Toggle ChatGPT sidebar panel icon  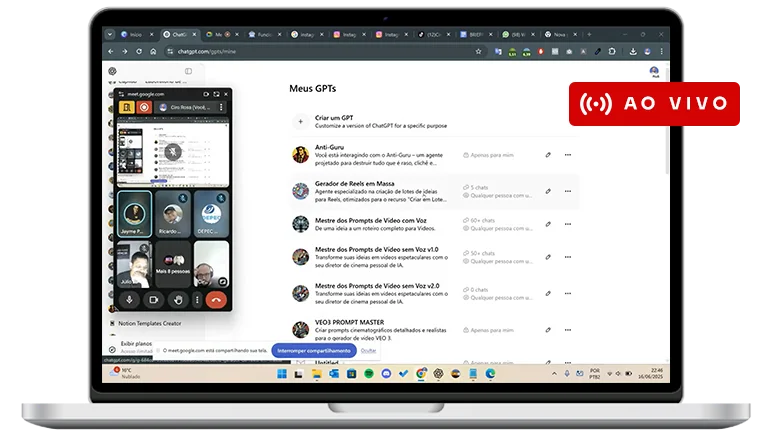click(x=188, y=71)
